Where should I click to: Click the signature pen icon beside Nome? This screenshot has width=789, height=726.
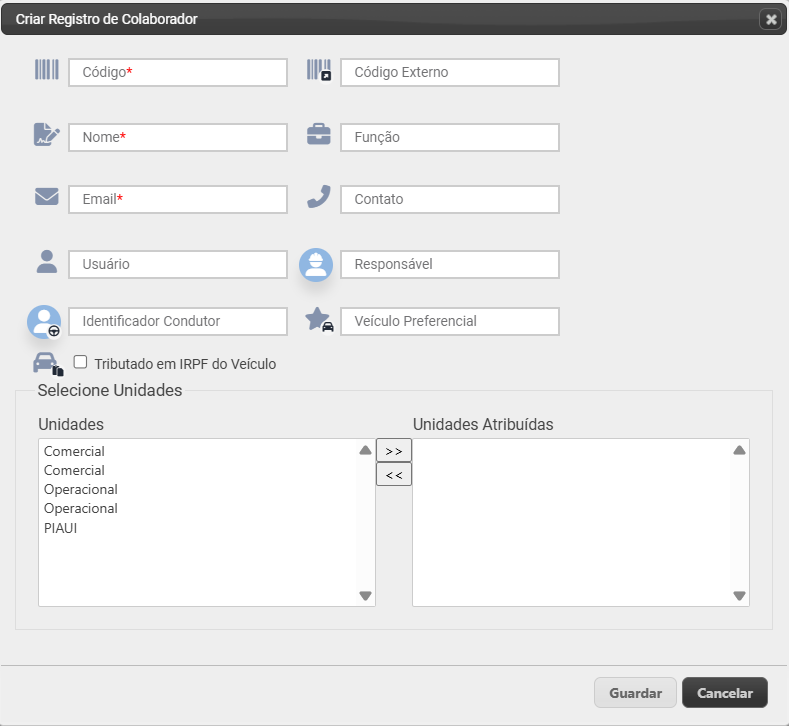[47, 134]
